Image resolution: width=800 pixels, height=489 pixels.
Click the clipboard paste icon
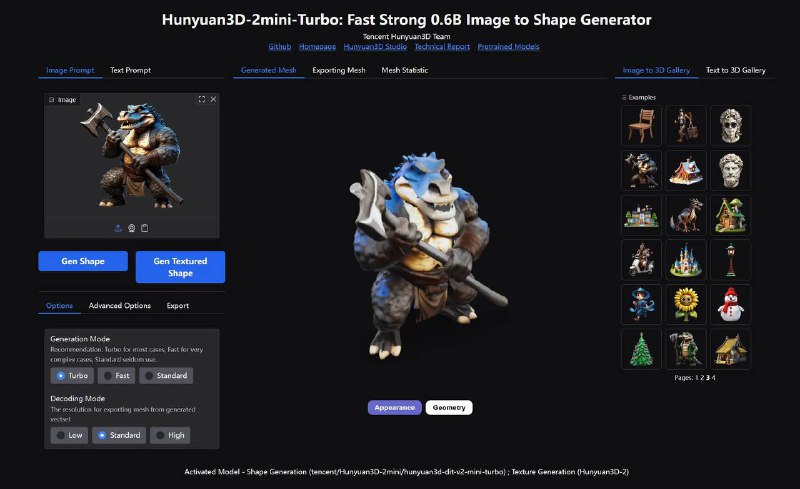145,228
